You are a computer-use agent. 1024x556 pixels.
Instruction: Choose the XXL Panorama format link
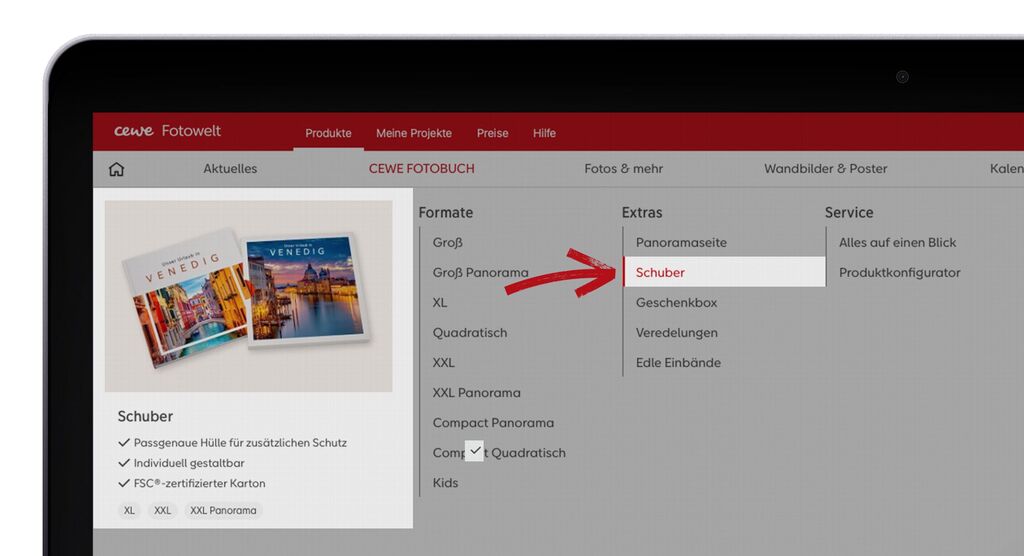(477, 393)
